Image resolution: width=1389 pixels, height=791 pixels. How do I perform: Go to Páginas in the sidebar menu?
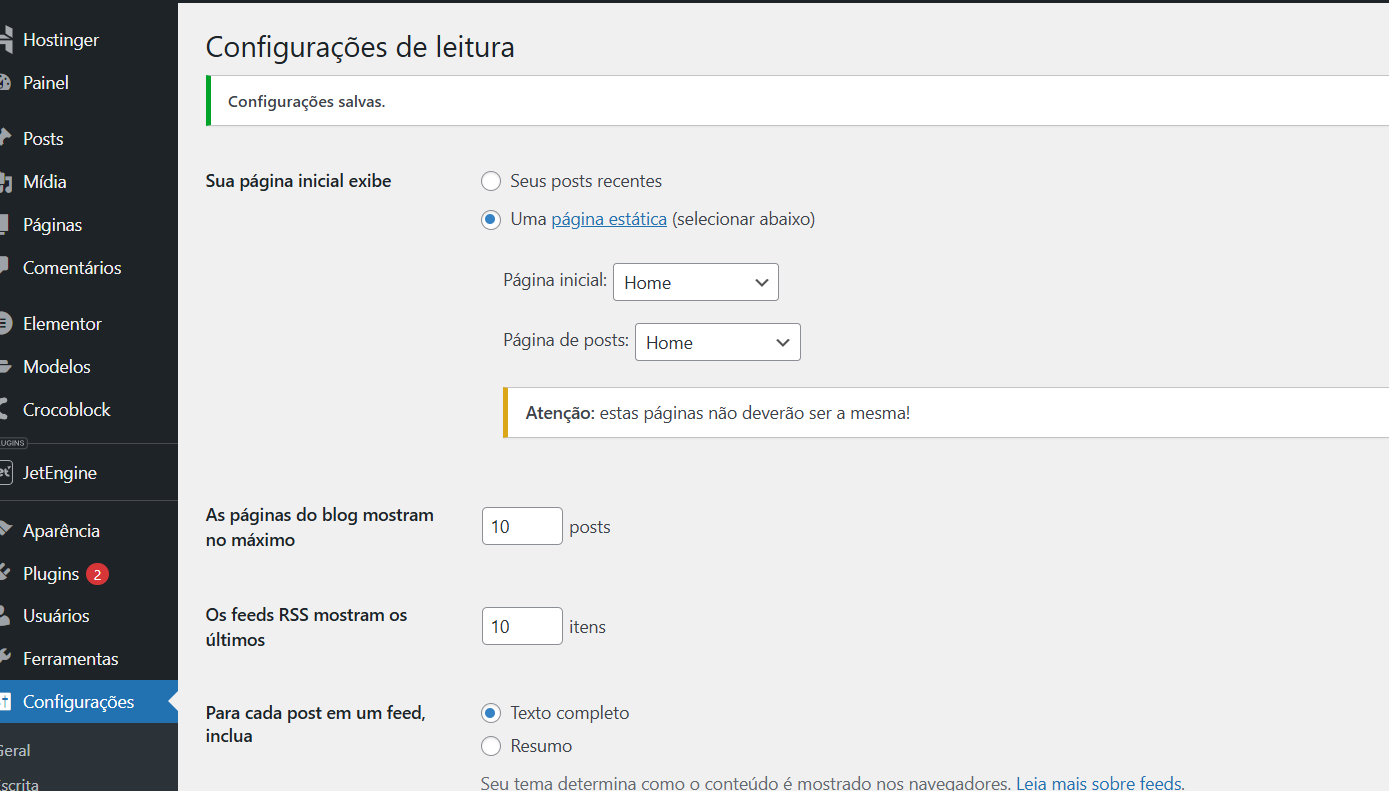coord(52,225)
